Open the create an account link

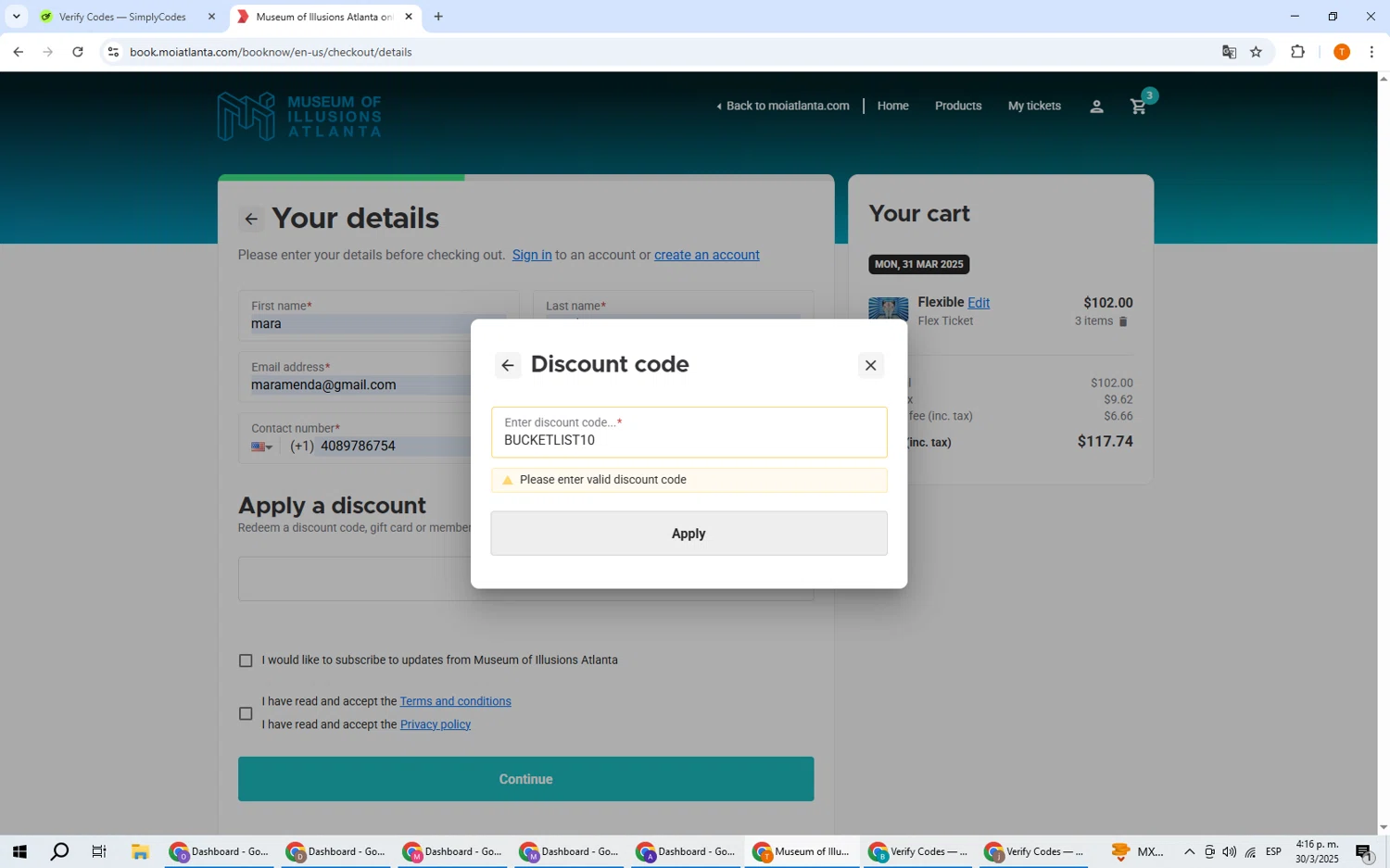click(707, 255)
